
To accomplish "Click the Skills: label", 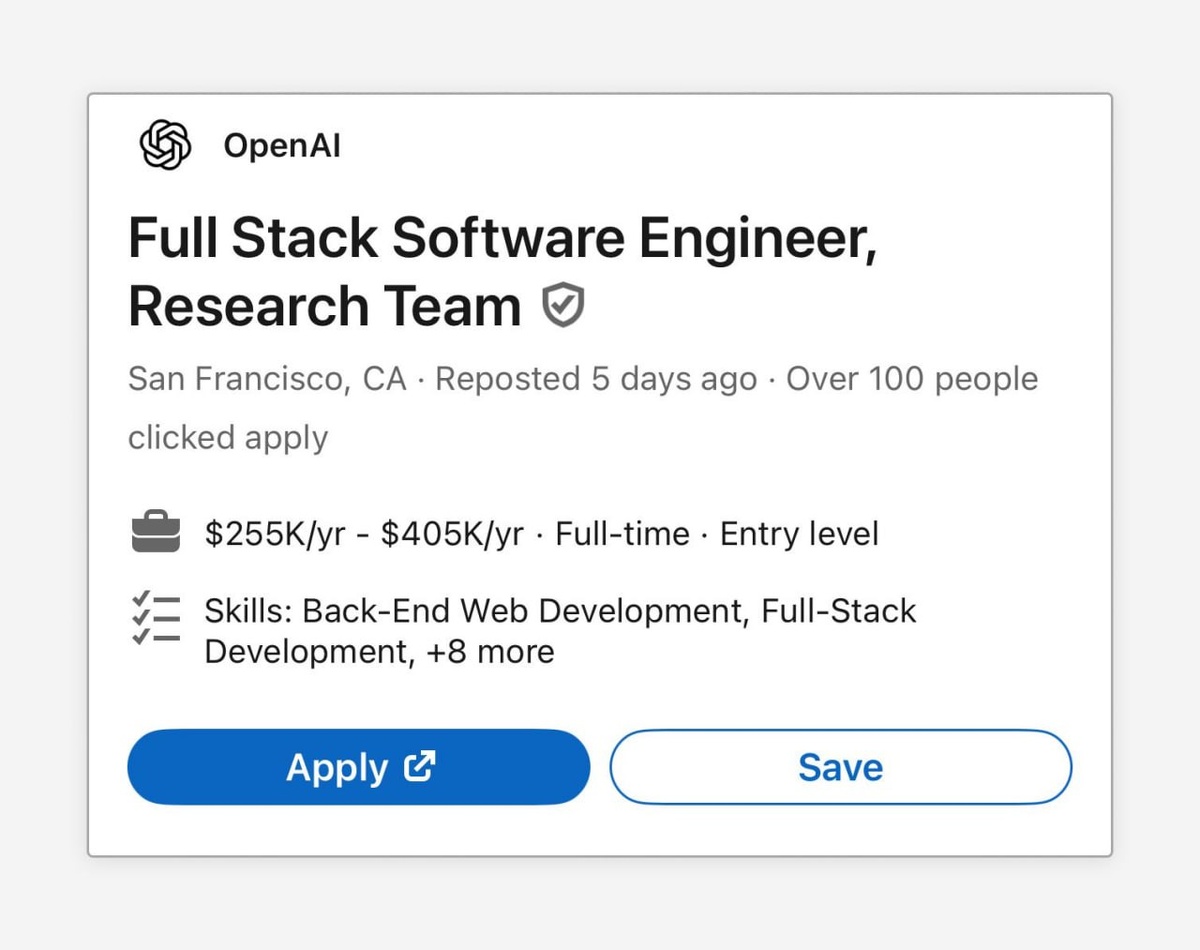I will [x=249, y=611].
